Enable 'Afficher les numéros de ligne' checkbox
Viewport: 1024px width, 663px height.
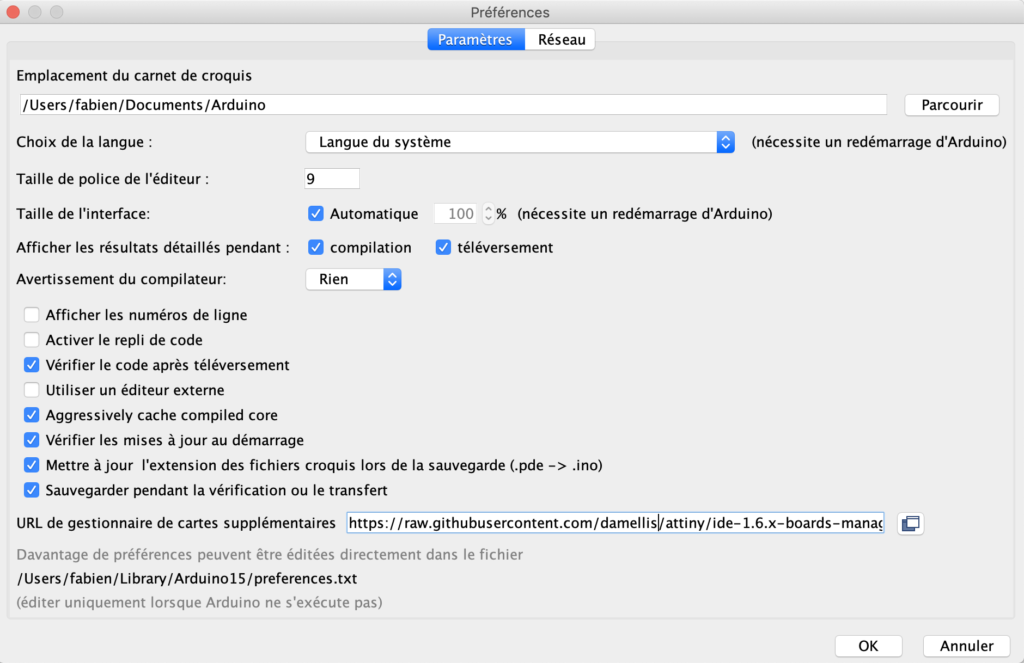tap(32, 315)
